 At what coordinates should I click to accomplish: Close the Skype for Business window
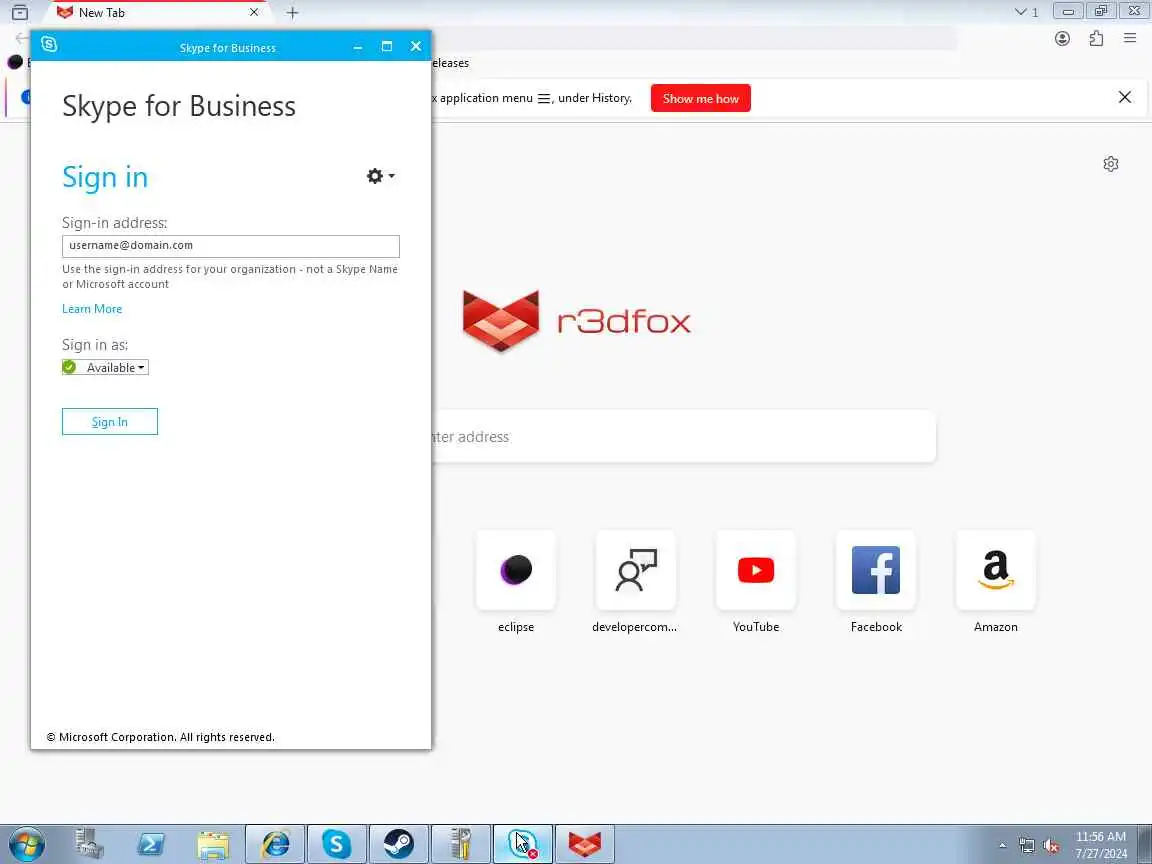[416, 46]
